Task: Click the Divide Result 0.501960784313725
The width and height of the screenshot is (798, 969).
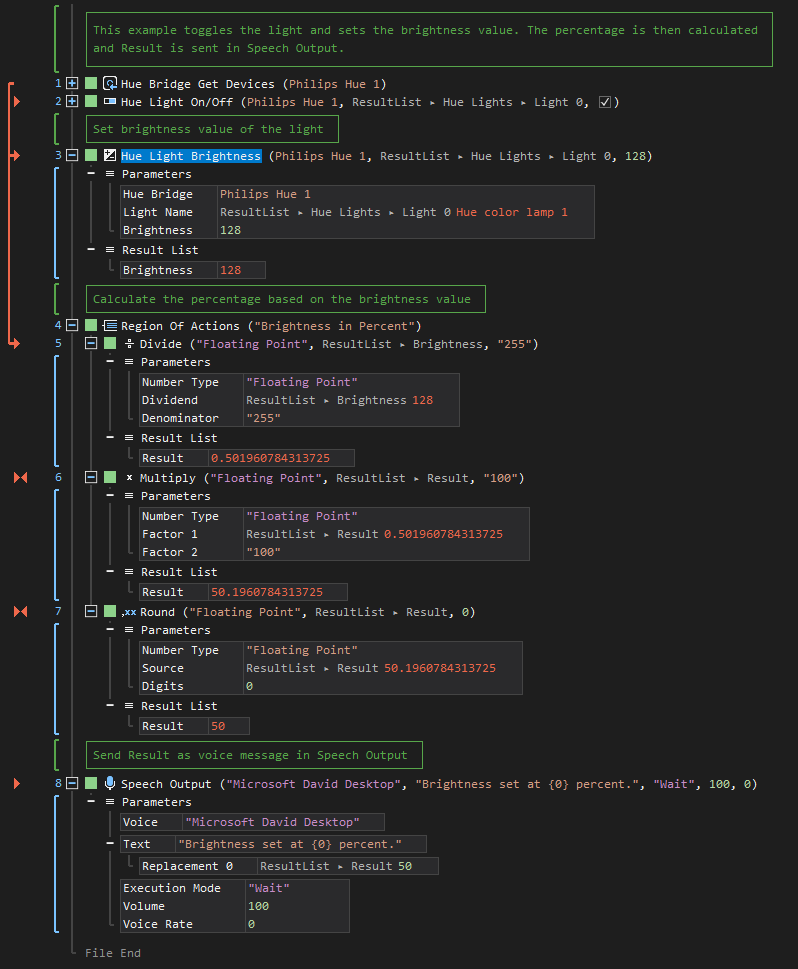Action: (x=271, y=458)
